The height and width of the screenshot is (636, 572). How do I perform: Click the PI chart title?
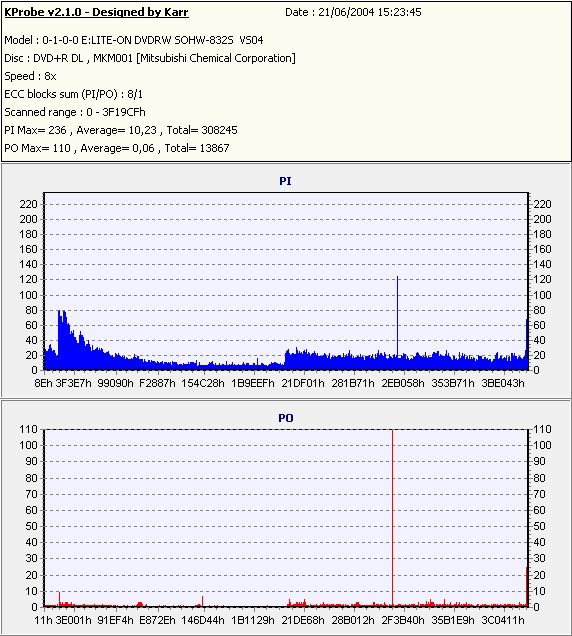tap(285, 181)
